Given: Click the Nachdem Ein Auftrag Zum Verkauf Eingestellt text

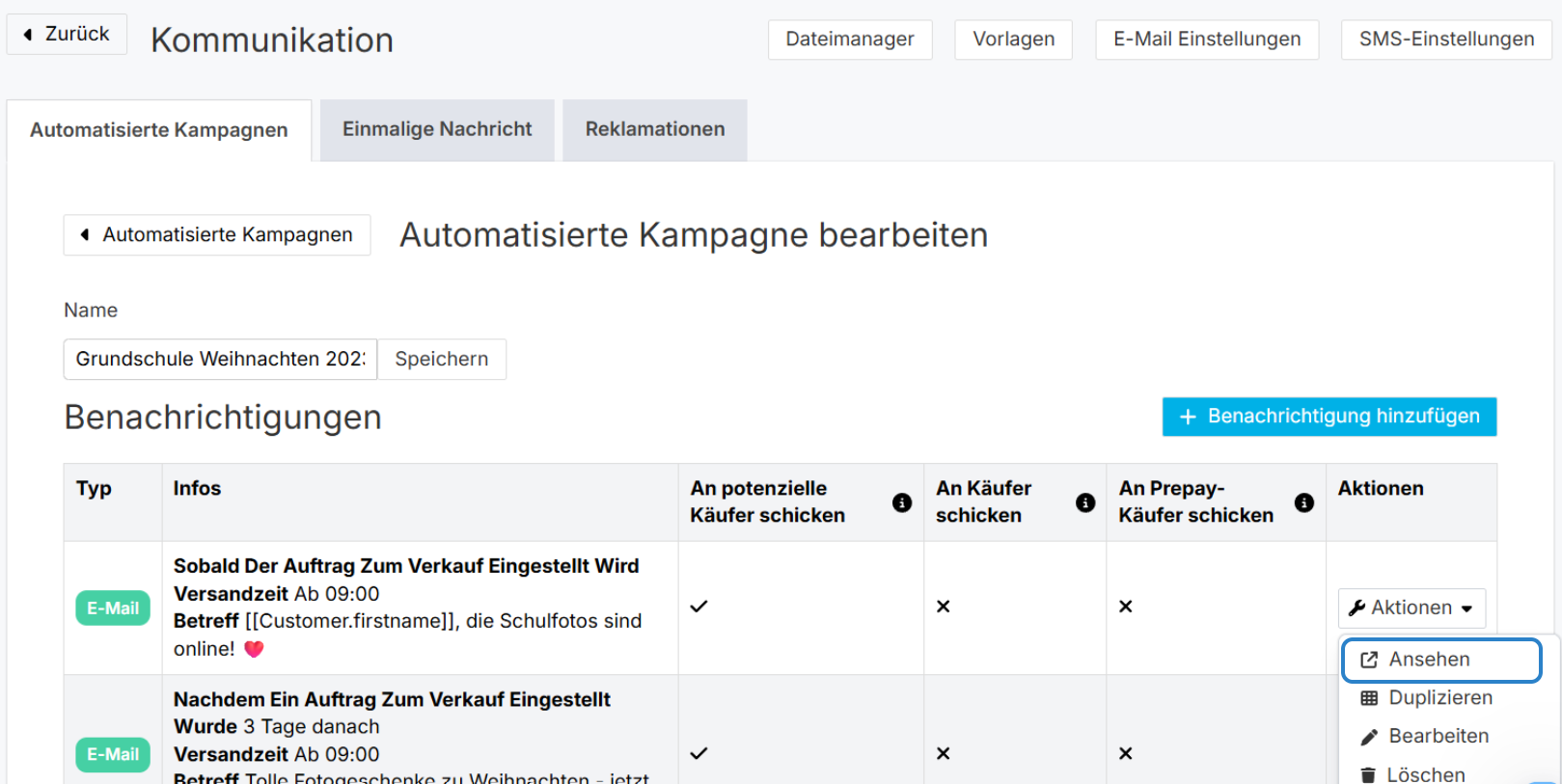Looking at the screenshot, I should point(392,699).
